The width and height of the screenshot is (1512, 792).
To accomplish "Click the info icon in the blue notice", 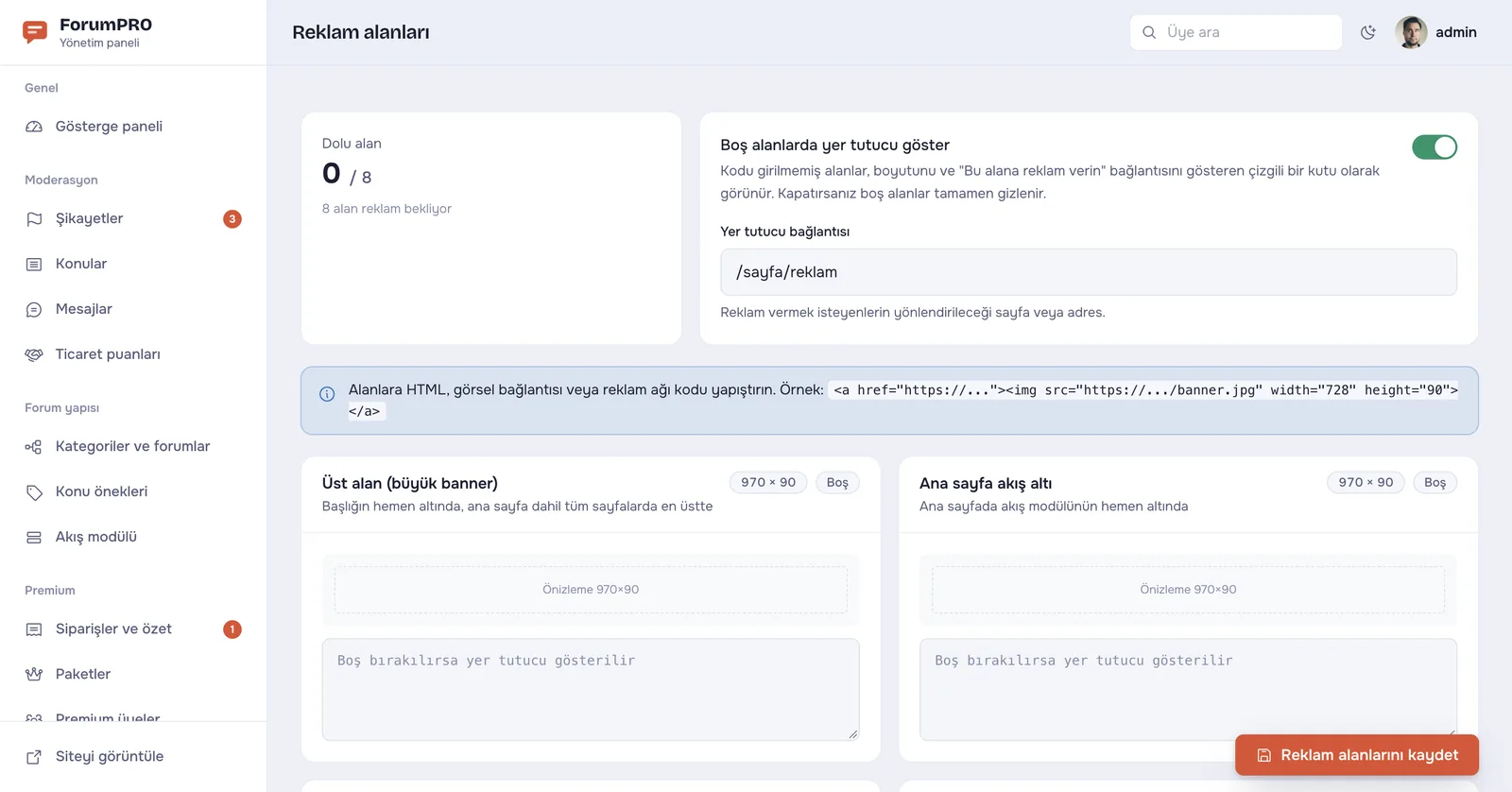I will pos(327,394).
